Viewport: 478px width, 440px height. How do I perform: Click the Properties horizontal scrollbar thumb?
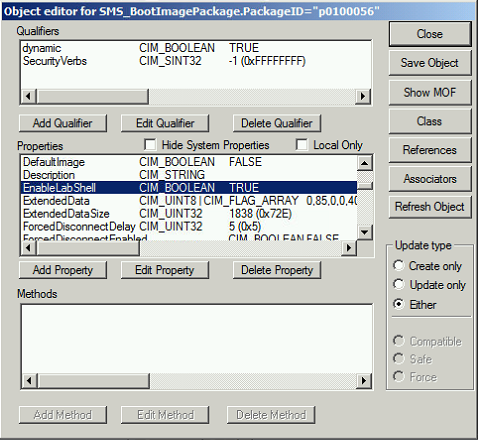(x=88, y=248)
